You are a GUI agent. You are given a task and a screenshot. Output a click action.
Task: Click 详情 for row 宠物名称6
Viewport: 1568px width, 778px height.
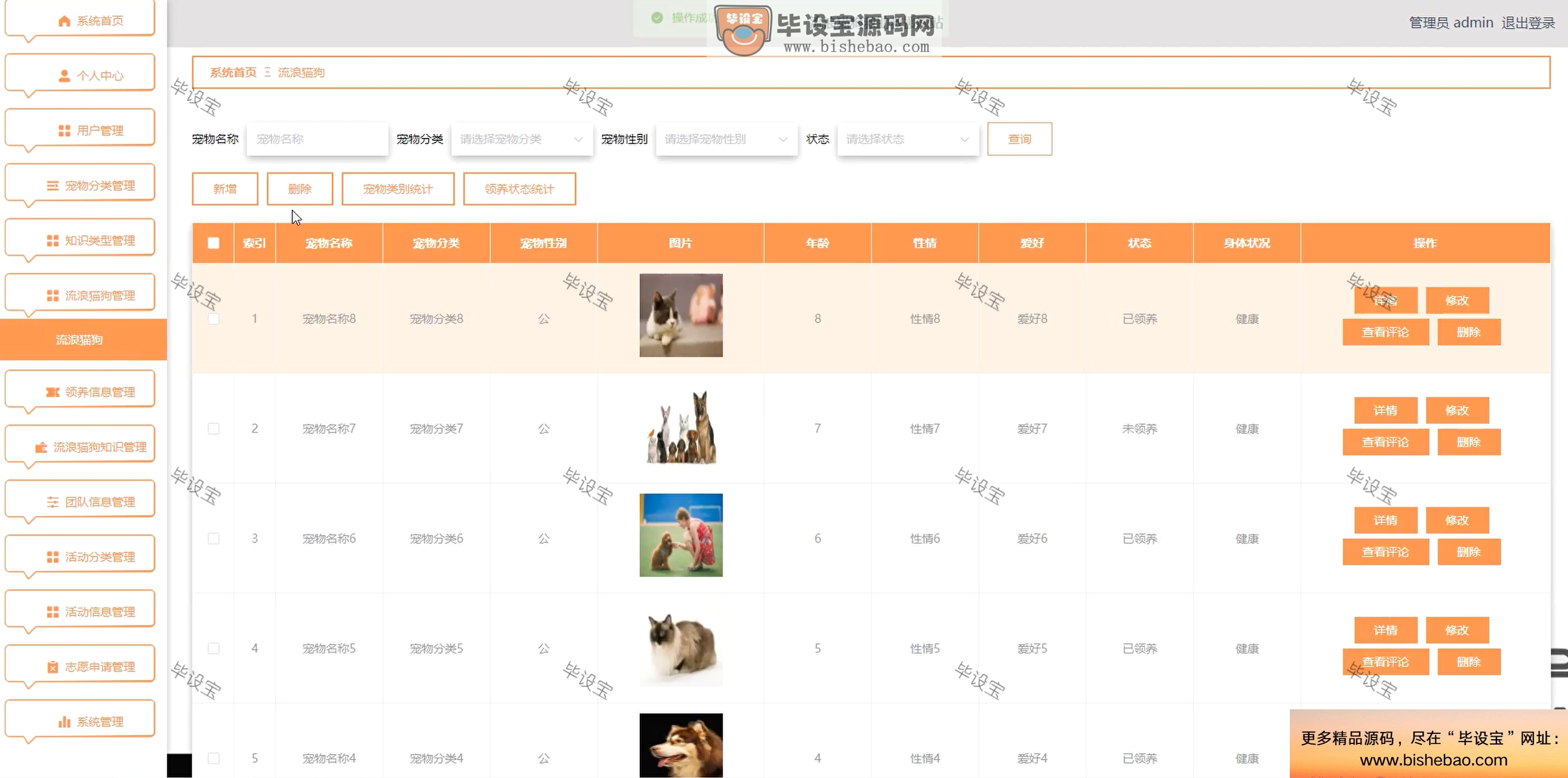1385,521
